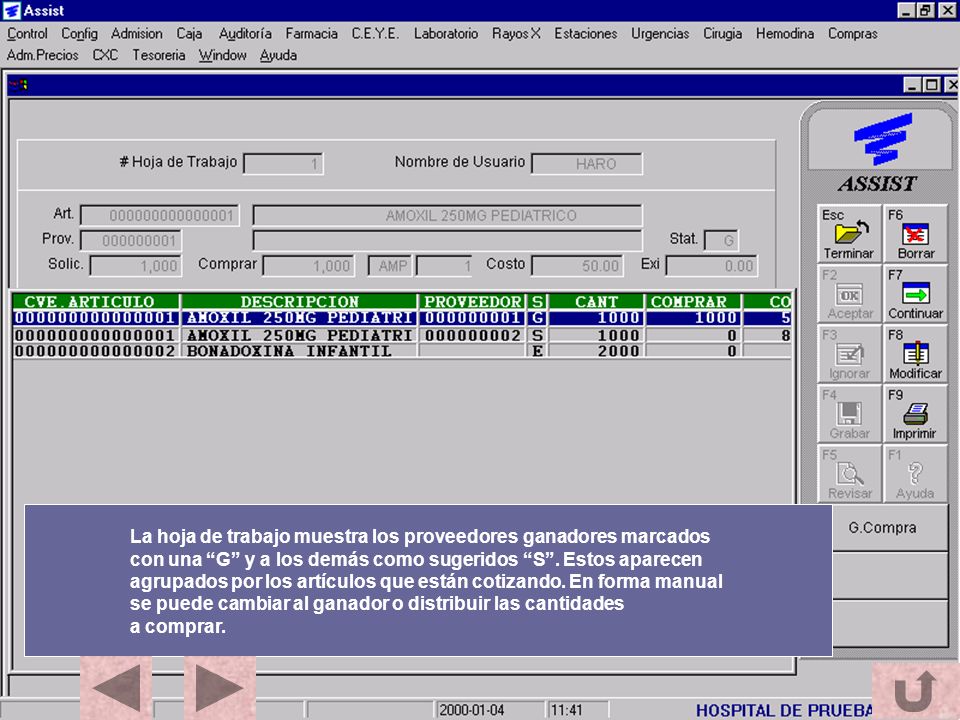This screenshot has height=720, width=960.
Task: Click the F7 Continuar arrow icon
Action: (x=915, y=293)
